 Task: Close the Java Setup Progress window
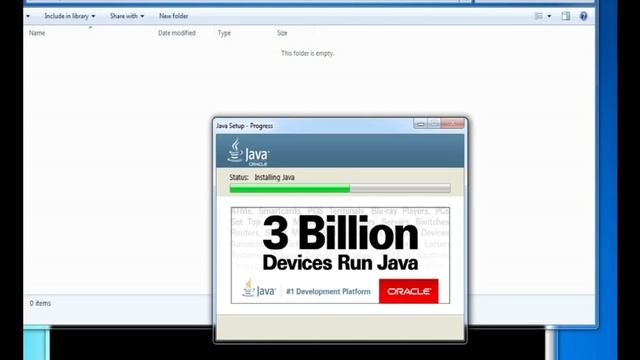click(x=452, y=124)
